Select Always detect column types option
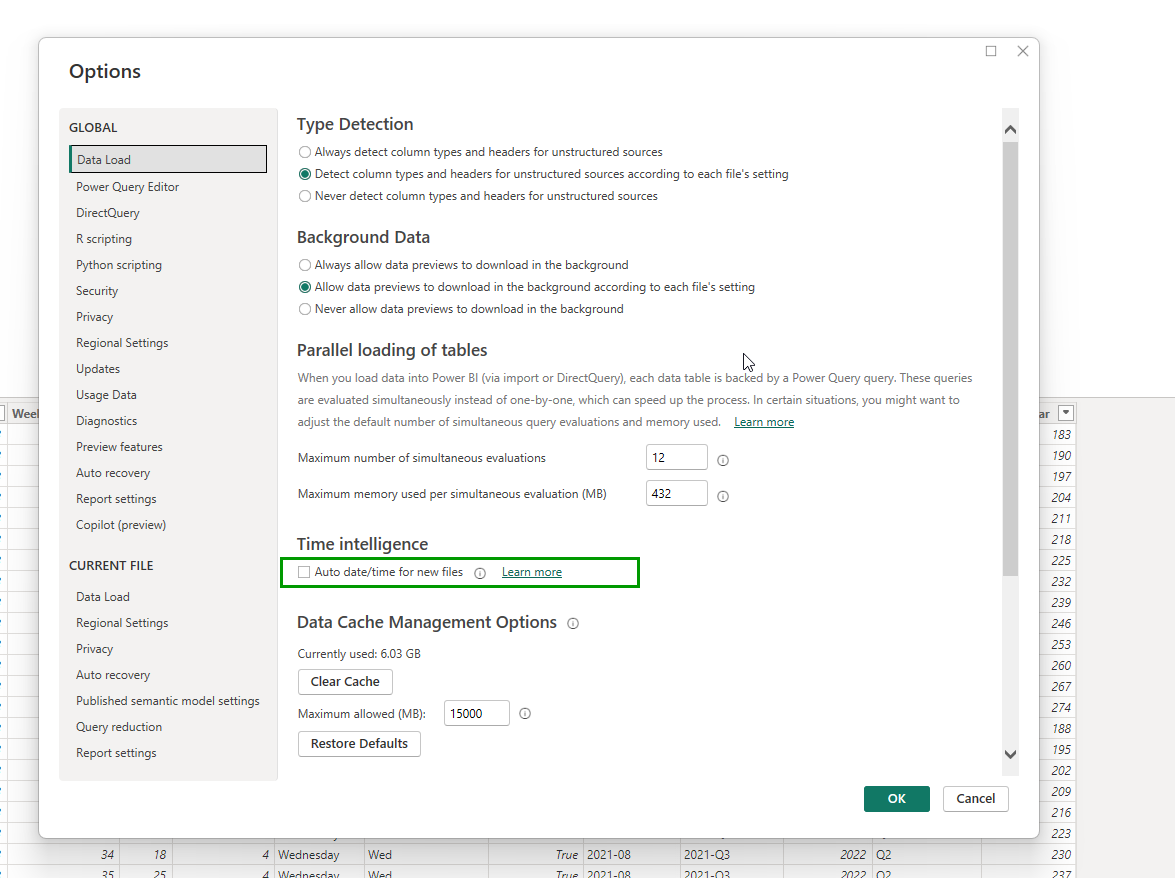This screenshot has height=878, width=1175. coord(304,152)
